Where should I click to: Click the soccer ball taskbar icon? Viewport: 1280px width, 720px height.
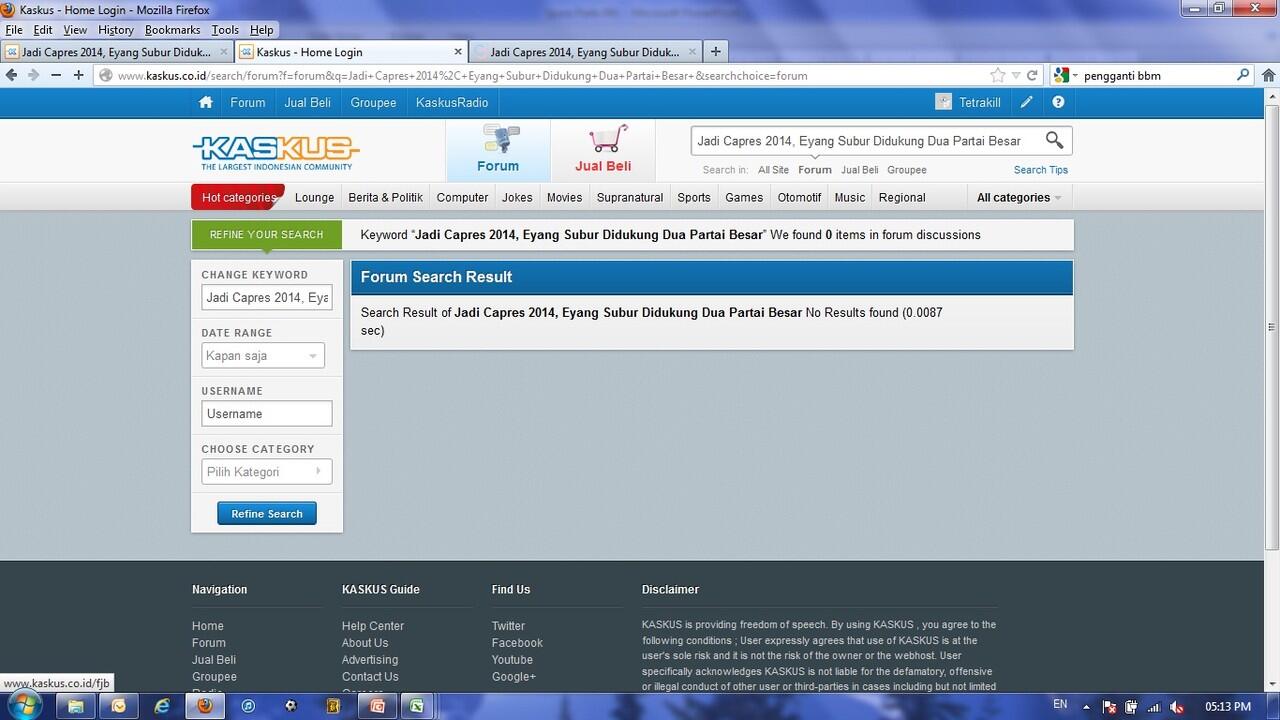[291, 706]
